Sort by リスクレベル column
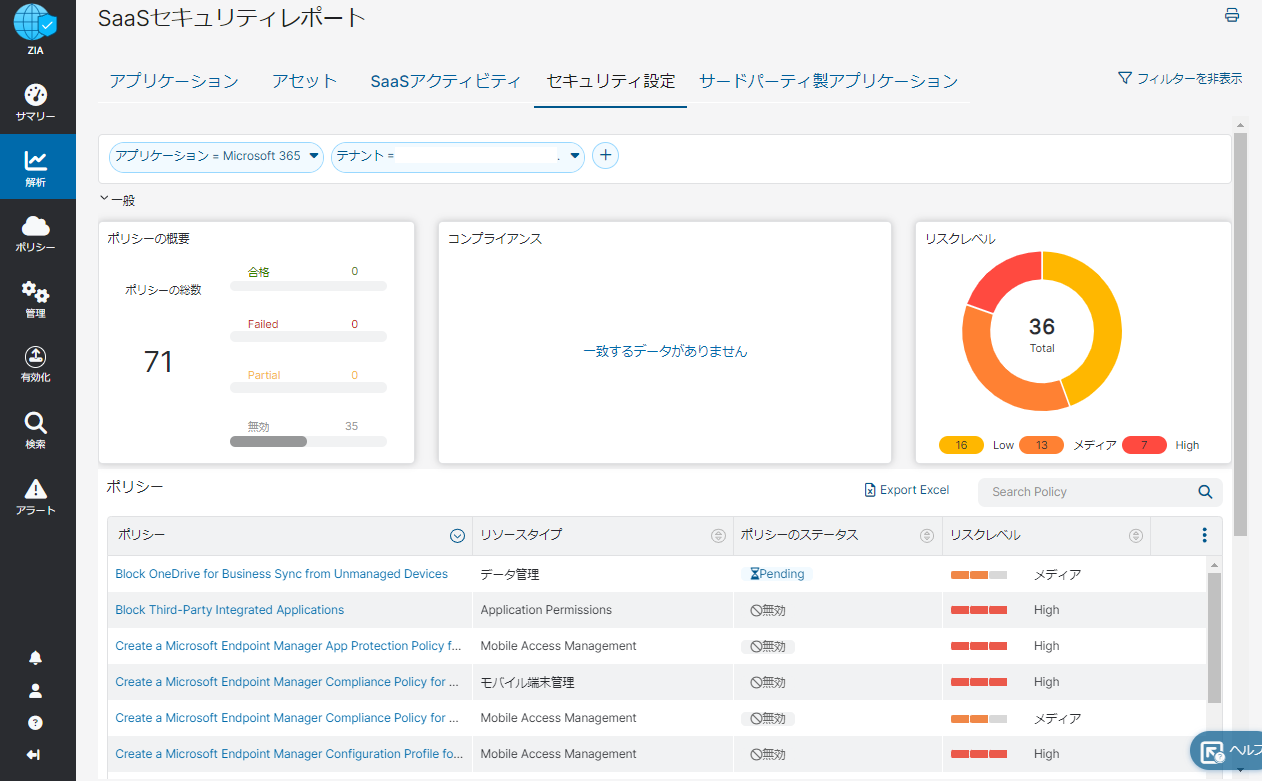Viewport: 1262px width, 781px height. pyautogui.click(x=1135, y=536)
